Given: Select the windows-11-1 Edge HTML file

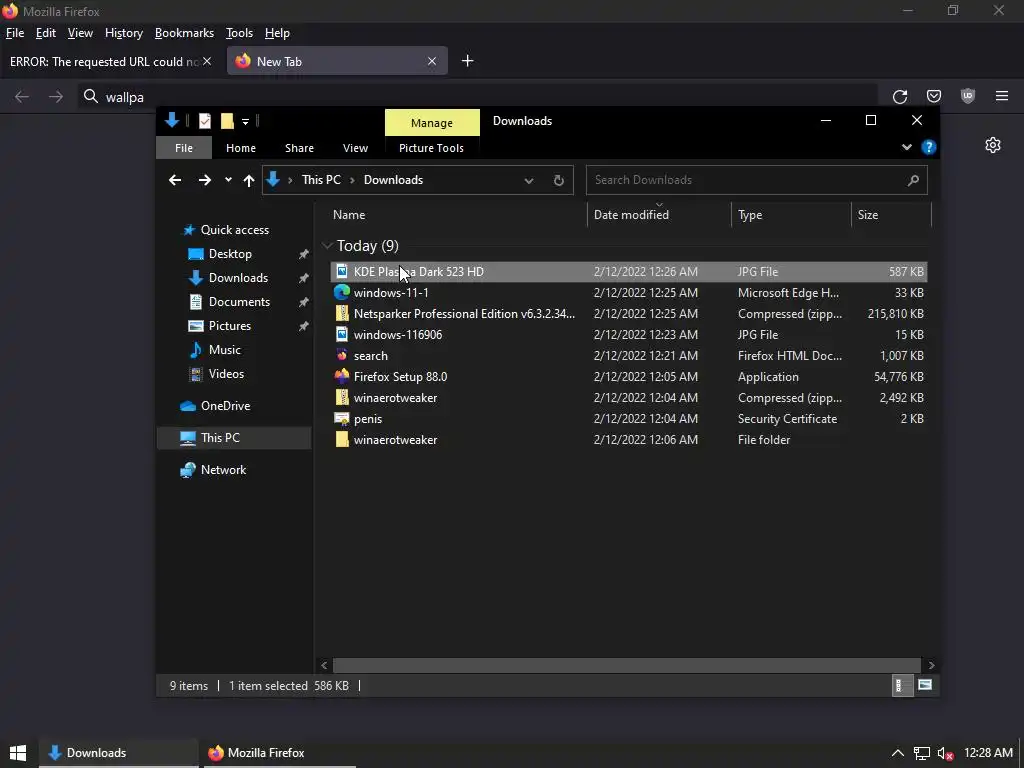Looking at the screenshot, I should (628, 293).
